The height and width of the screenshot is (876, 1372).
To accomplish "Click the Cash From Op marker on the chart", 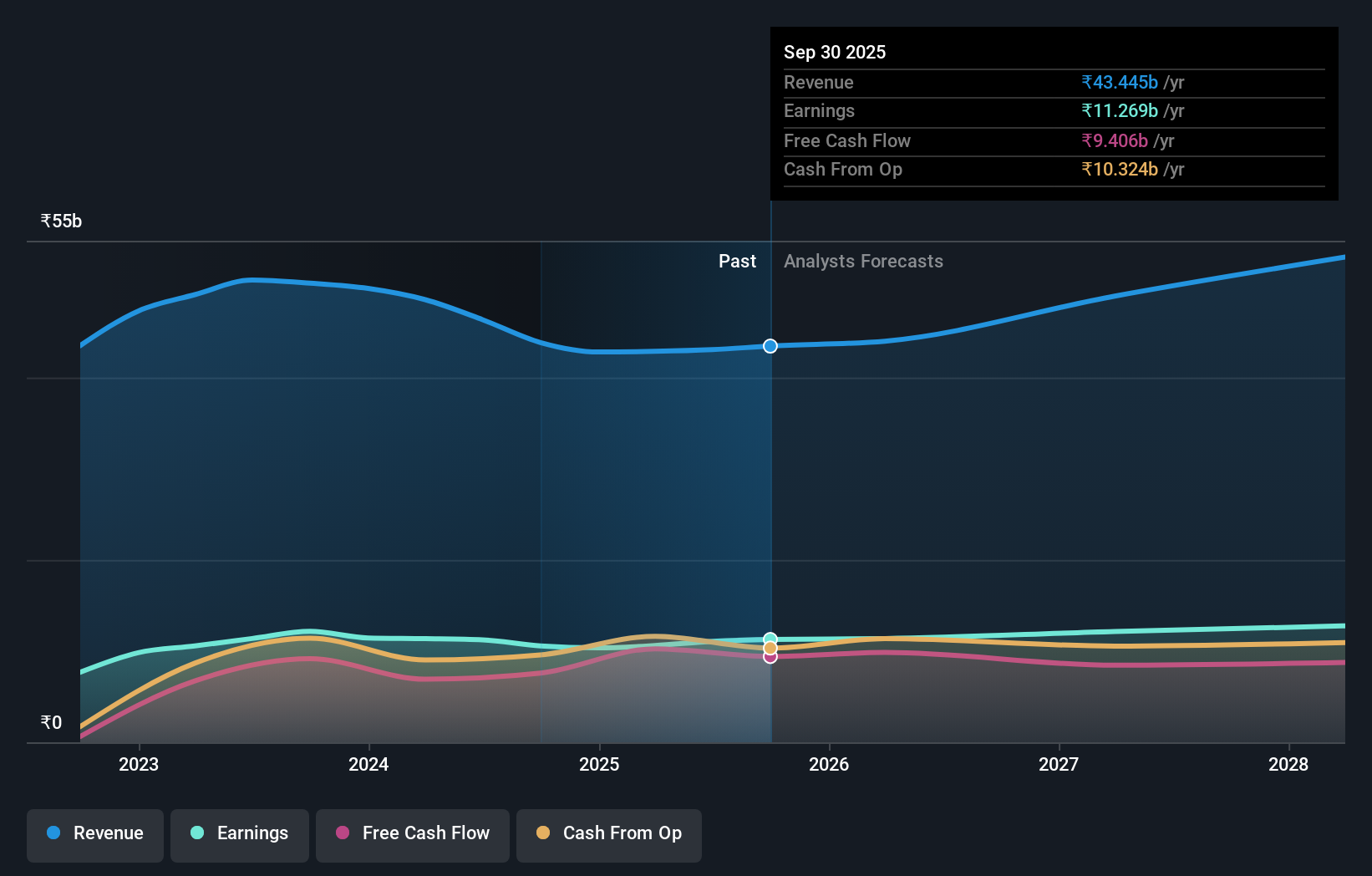I will click(x=770, y=648).
